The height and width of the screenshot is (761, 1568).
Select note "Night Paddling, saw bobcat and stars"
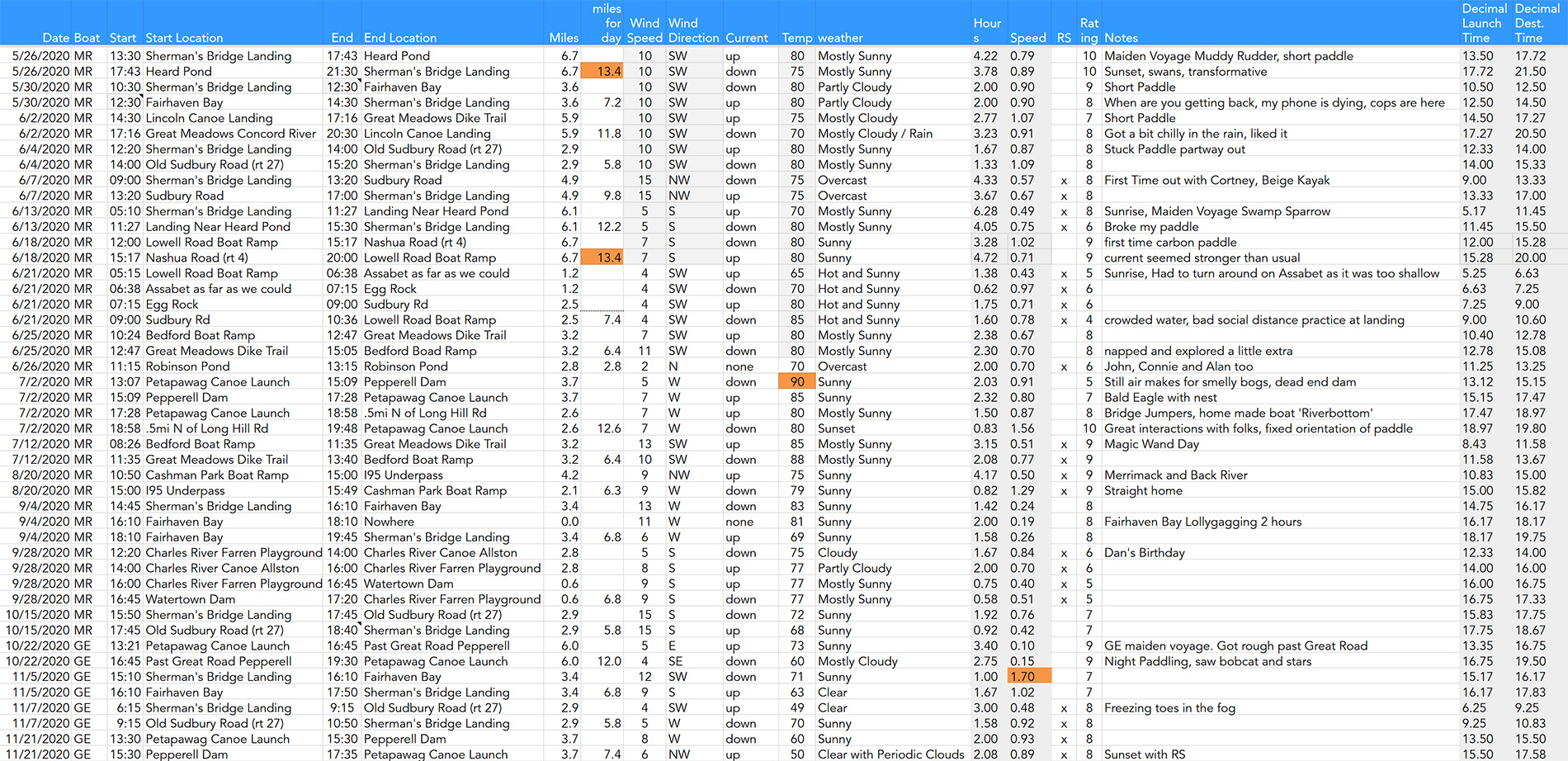[x=1207, y=661]
